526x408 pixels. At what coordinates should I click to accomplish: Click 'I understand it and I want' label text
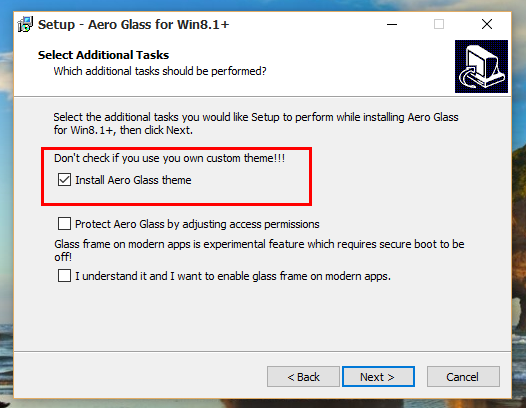pos(233,276)
